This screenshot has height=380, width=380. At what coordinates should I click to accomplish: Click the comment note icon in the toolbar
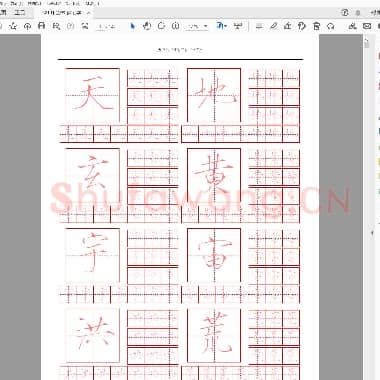[259, 26]
